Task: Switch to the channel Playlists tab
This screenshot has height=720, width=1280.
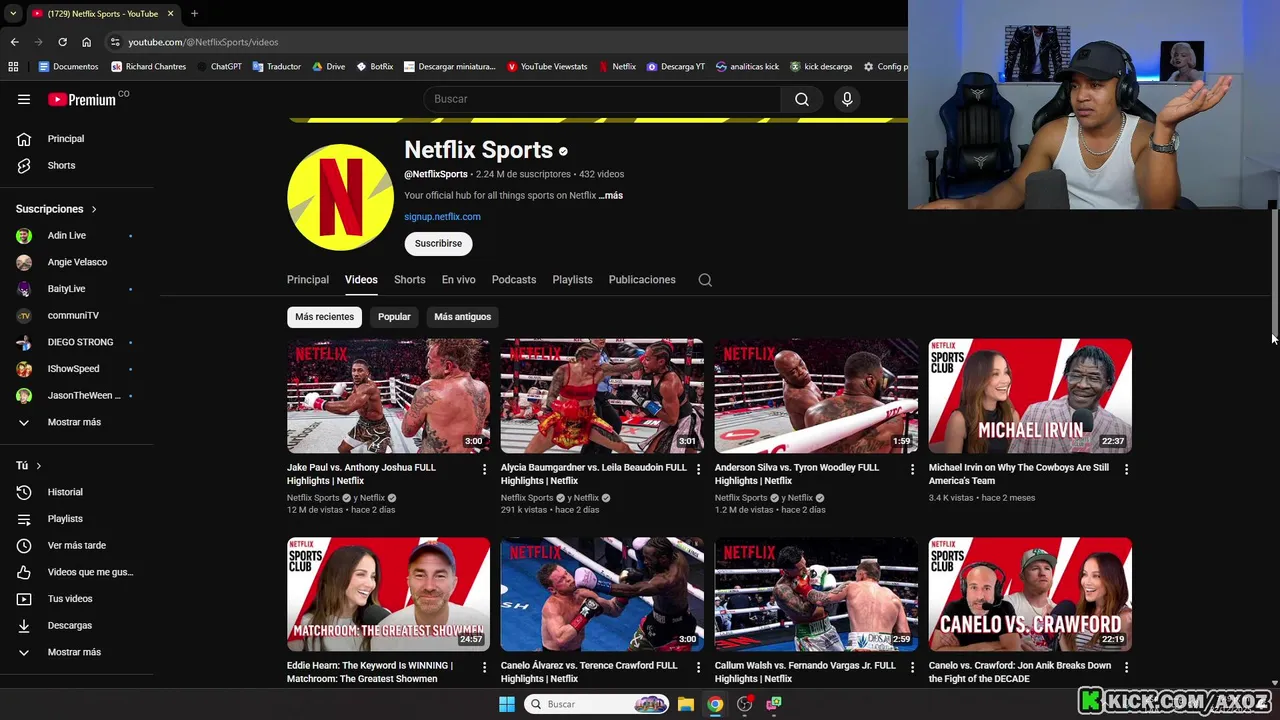Action: (x=572, y=280)
